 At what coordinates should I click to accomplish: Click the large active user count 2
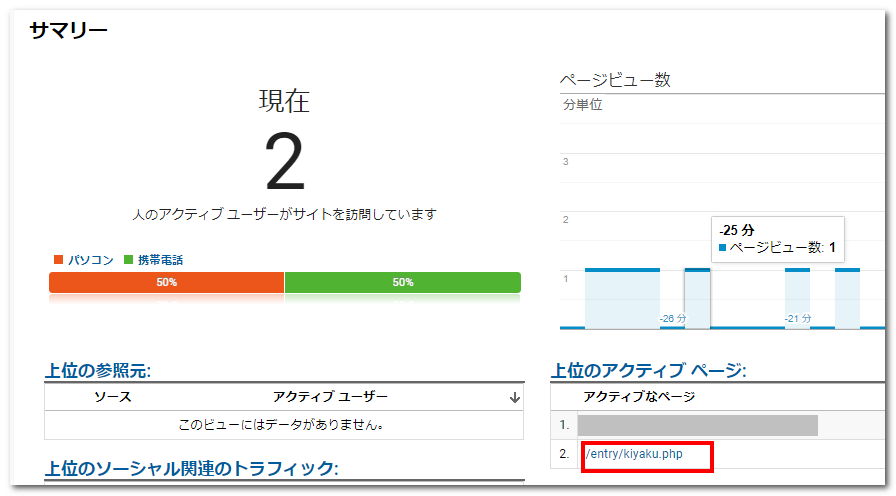(284, 162)
